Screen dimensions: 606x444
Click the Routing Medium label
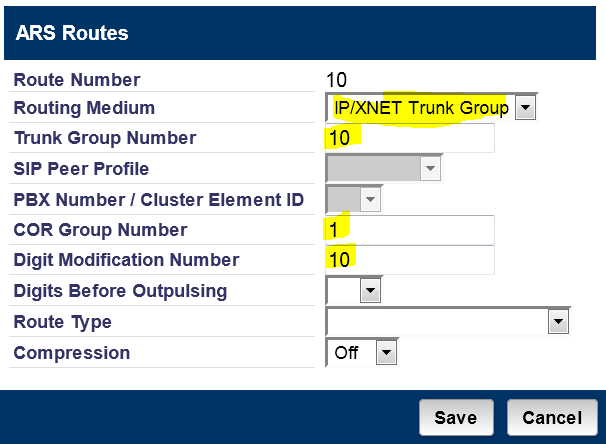click(x=84, y=108)
